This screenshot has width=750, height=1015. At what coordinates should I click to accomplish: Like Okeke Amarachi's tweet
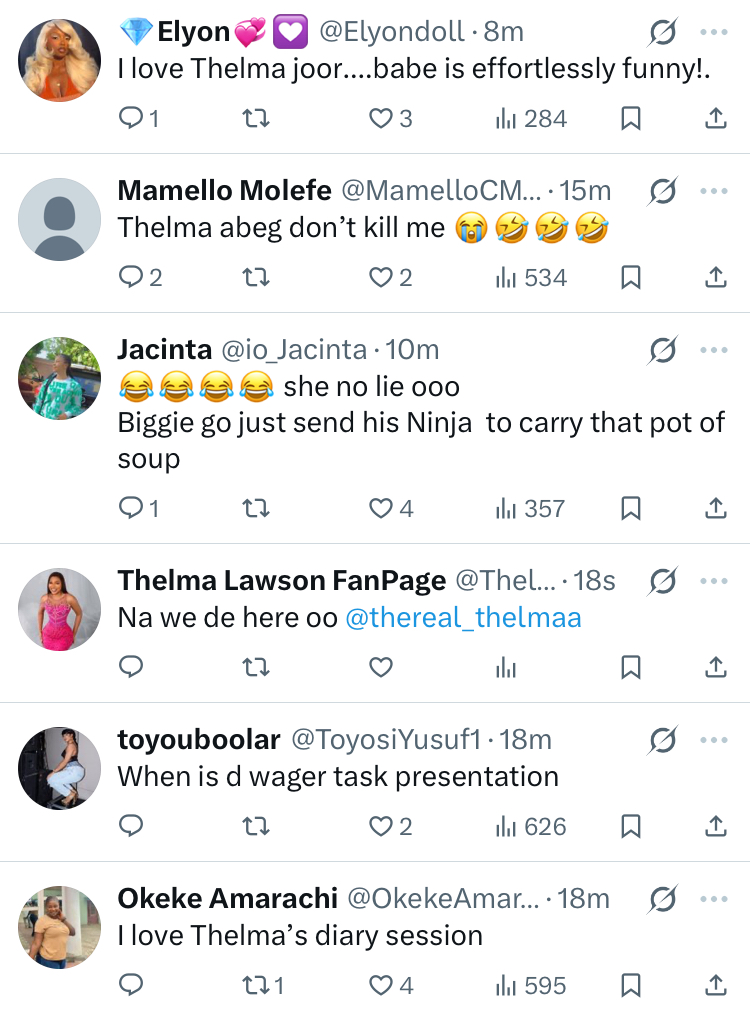[x=381, y=986]
